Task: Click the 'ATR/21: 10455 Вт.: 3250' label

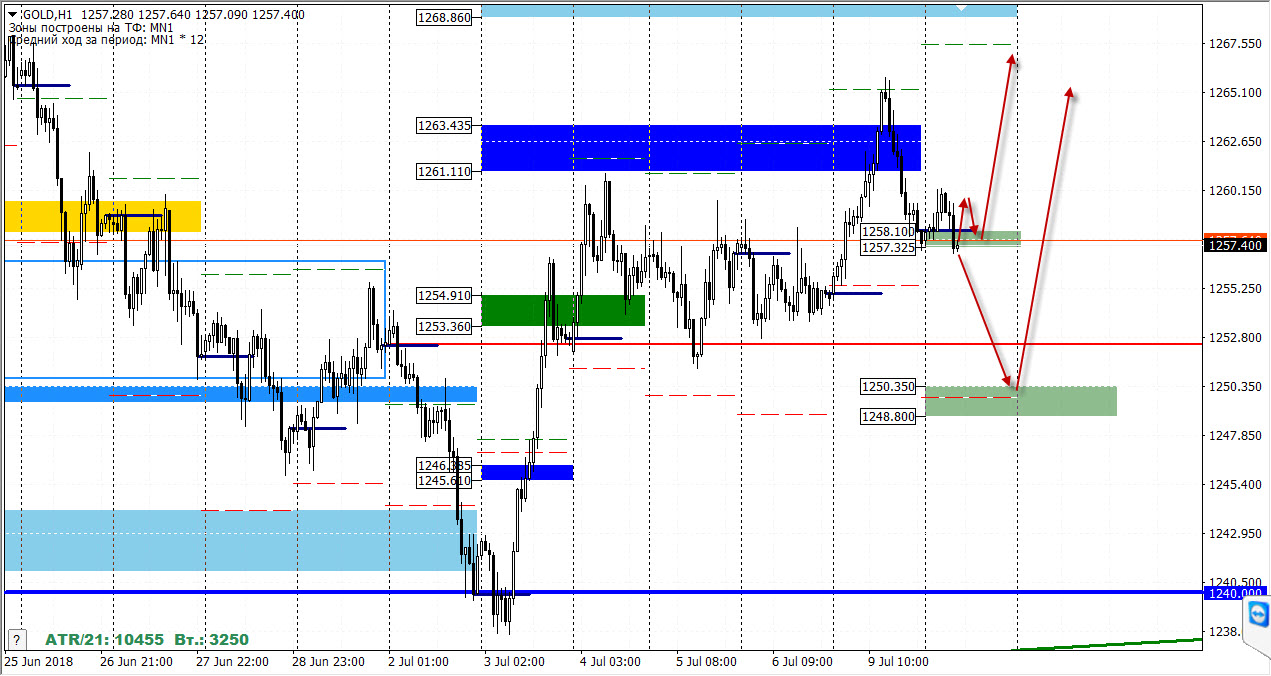Action: point(147,639)
